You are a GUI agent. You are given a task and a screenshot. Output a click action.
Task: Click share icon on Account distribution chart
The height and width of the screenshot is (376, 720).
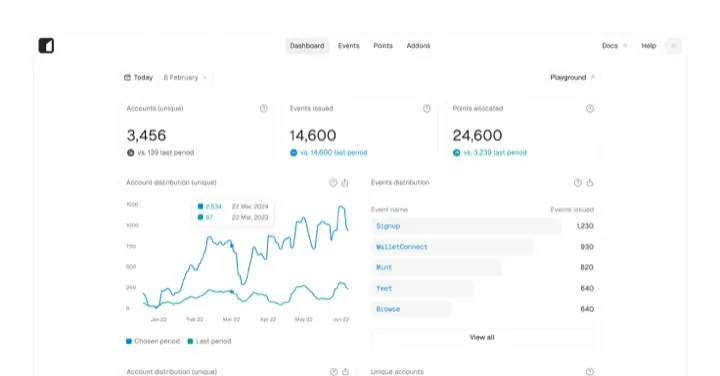(345, 183)
